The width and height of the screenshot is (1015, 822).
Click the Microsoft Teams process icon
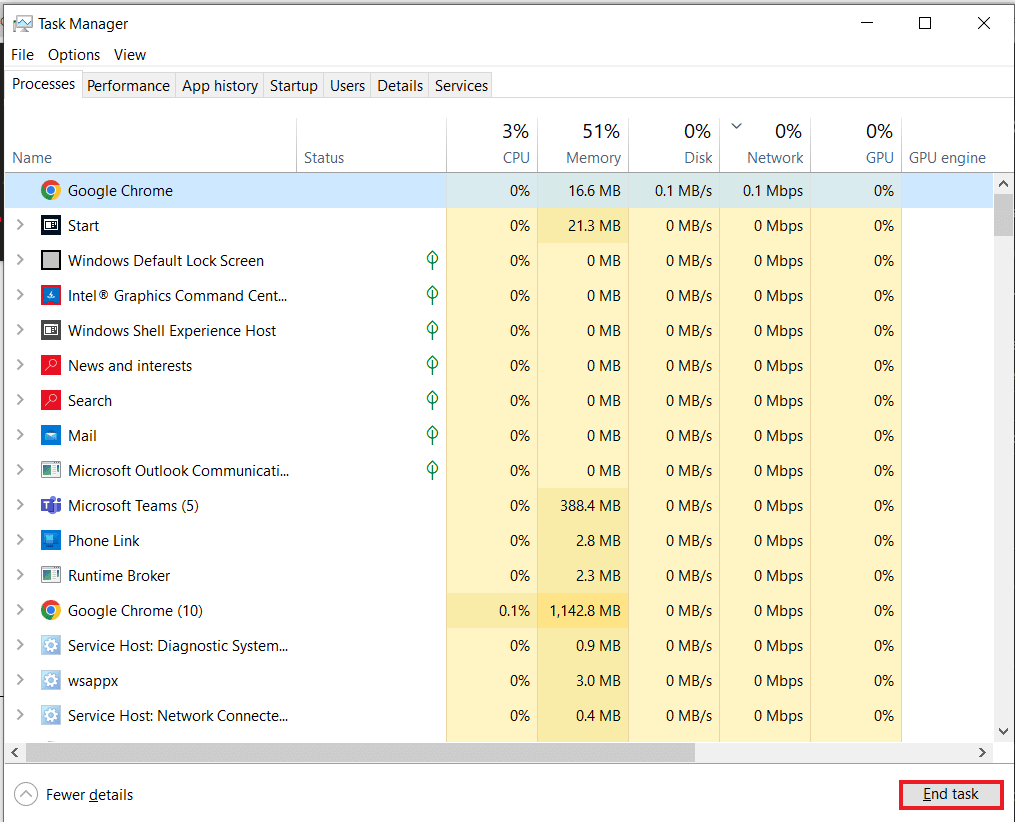coord(51,506)
